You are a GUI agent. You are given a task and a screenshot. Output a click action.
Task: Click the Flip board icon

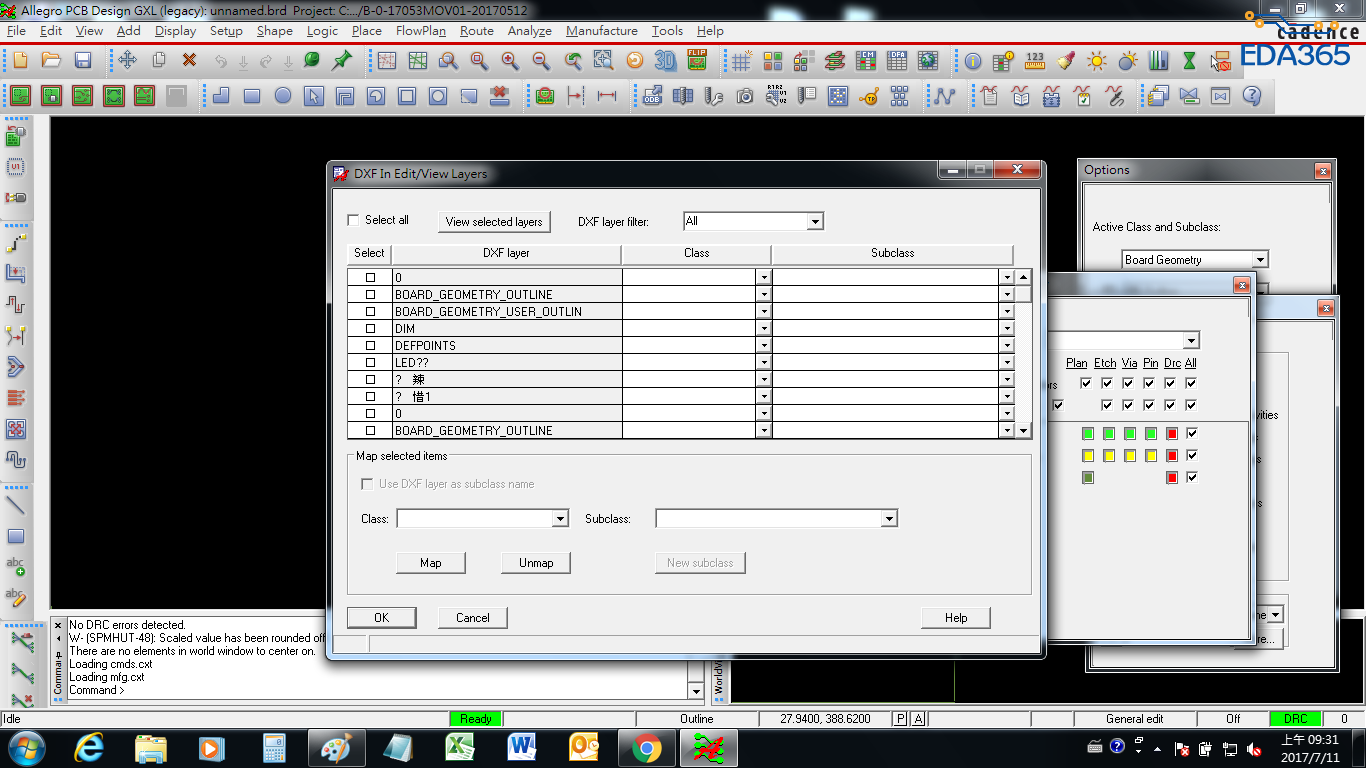pyautogui.click(x=697, y=61)
